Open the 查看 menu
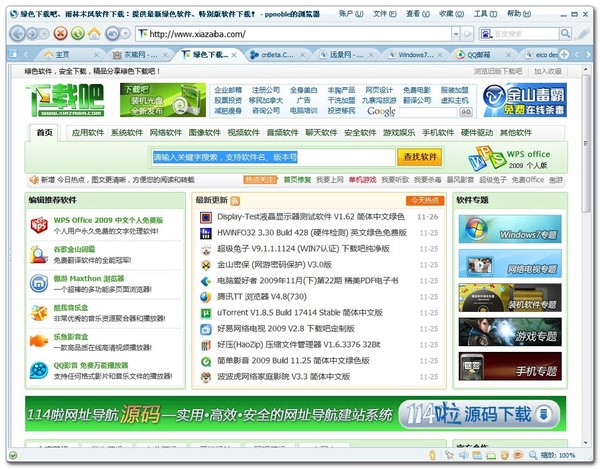 coord(418,14)
